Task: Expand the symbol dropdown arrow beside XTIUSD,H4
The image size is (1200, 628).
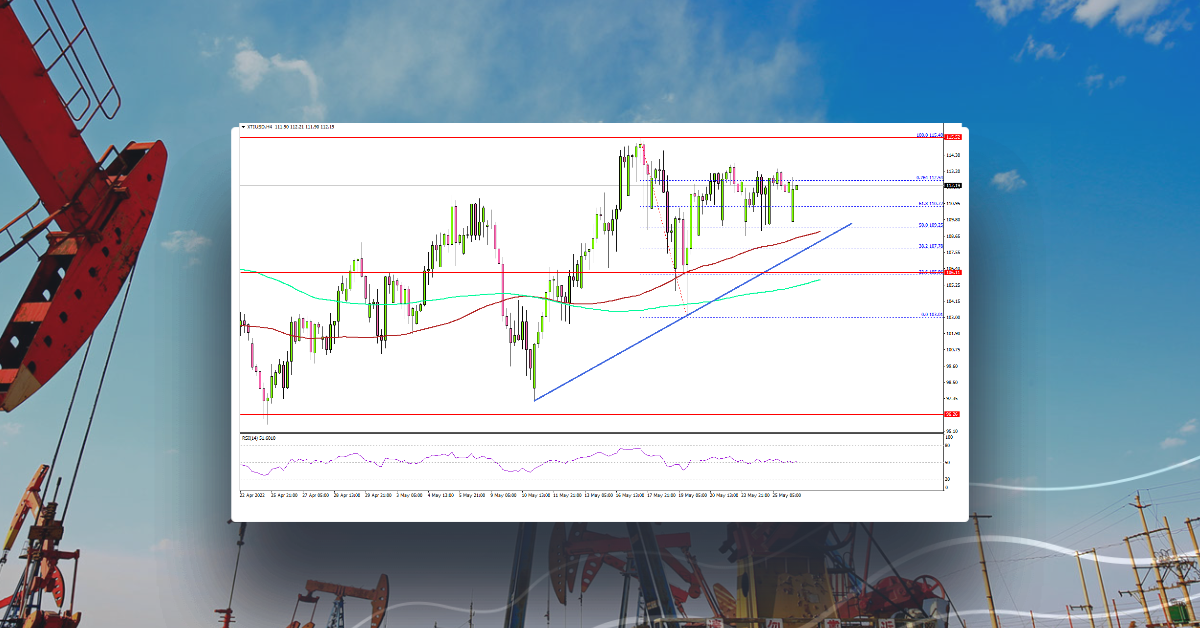Action: point(244,128)
